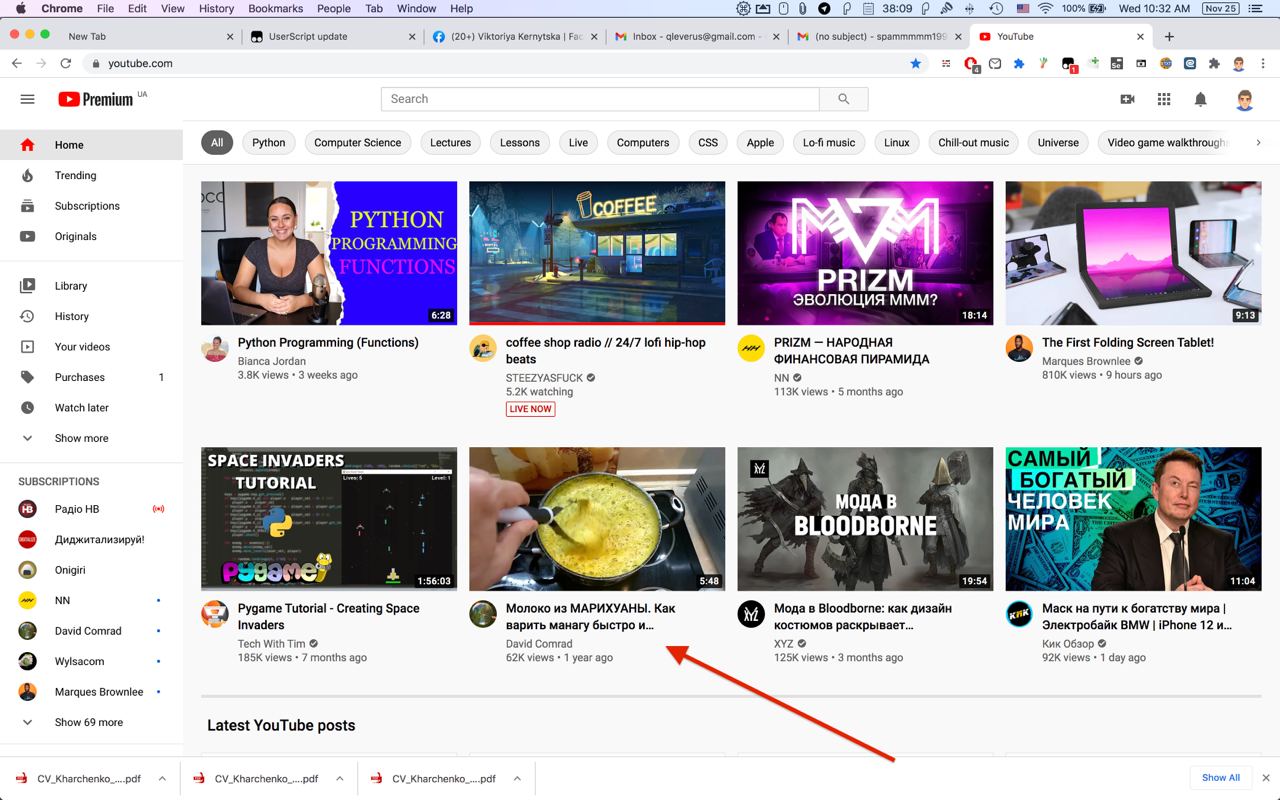Open Your videos in the sidebar

tap(91, 347)
